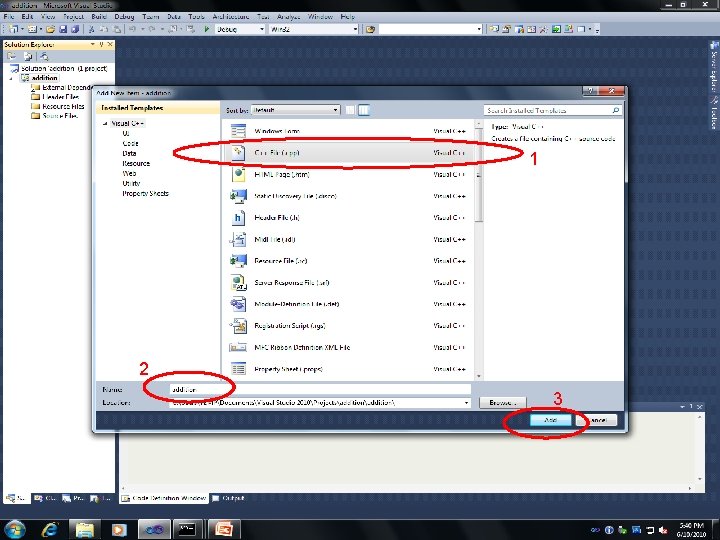720x540 pixels.
Task: Switch to Code Definition Window tab
Action: click(164, 498)
